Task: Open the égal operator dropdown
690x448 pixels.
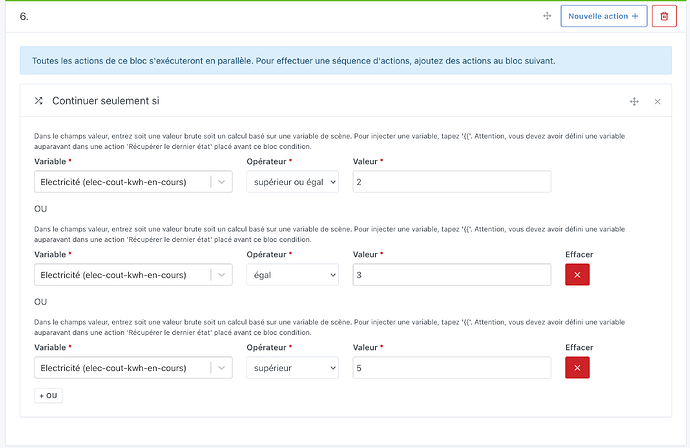Action: 292,275
